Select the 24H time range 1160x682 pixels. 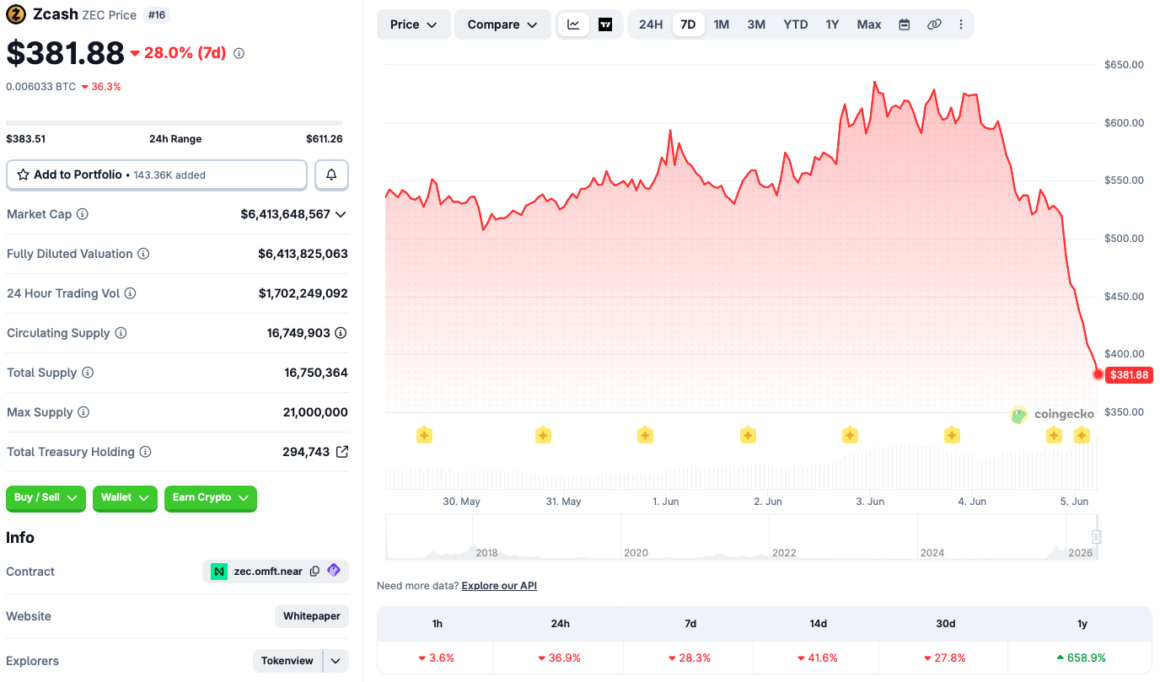(x=651, y=24)
